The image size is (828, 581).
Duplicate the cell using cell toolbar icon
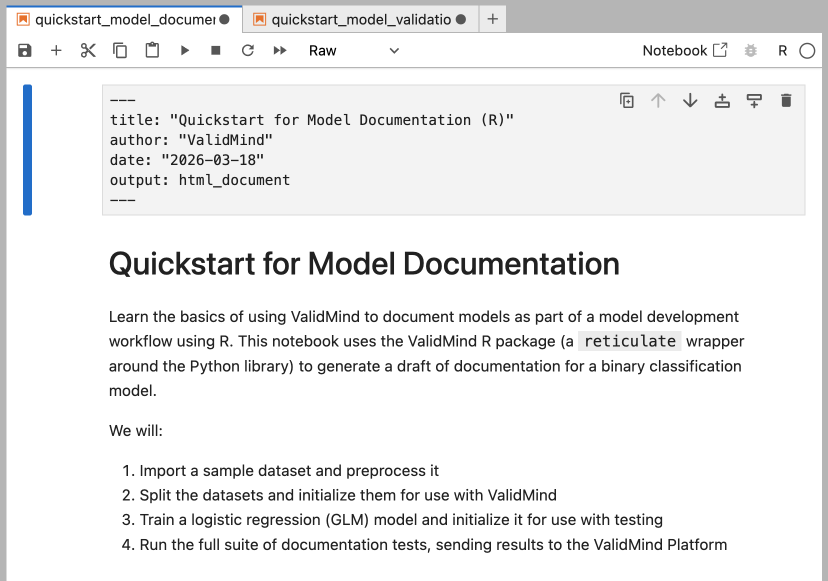pyautogui.click(x=627, y=100)
